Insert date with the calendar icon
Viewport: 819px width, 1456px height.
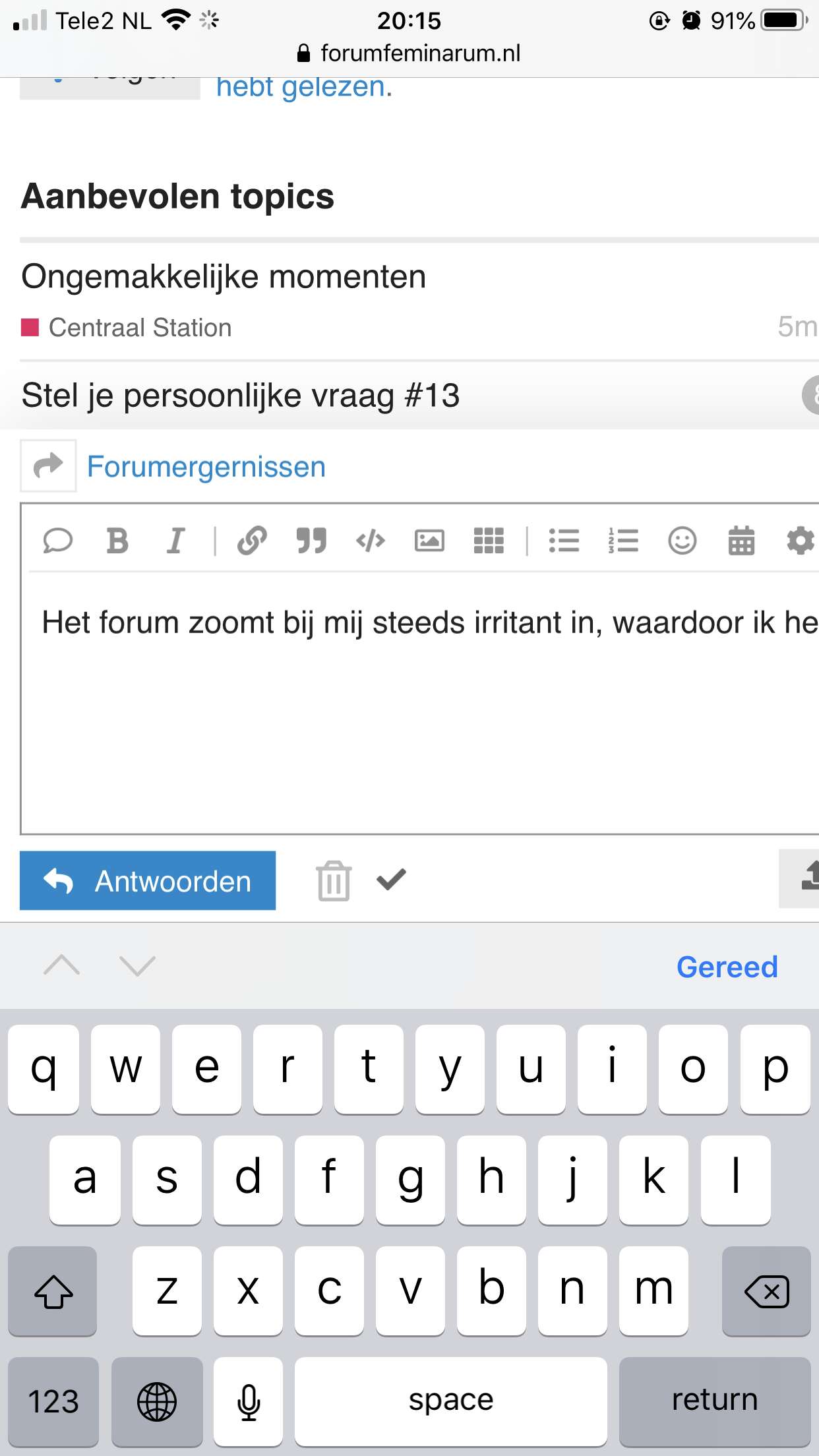741,541
